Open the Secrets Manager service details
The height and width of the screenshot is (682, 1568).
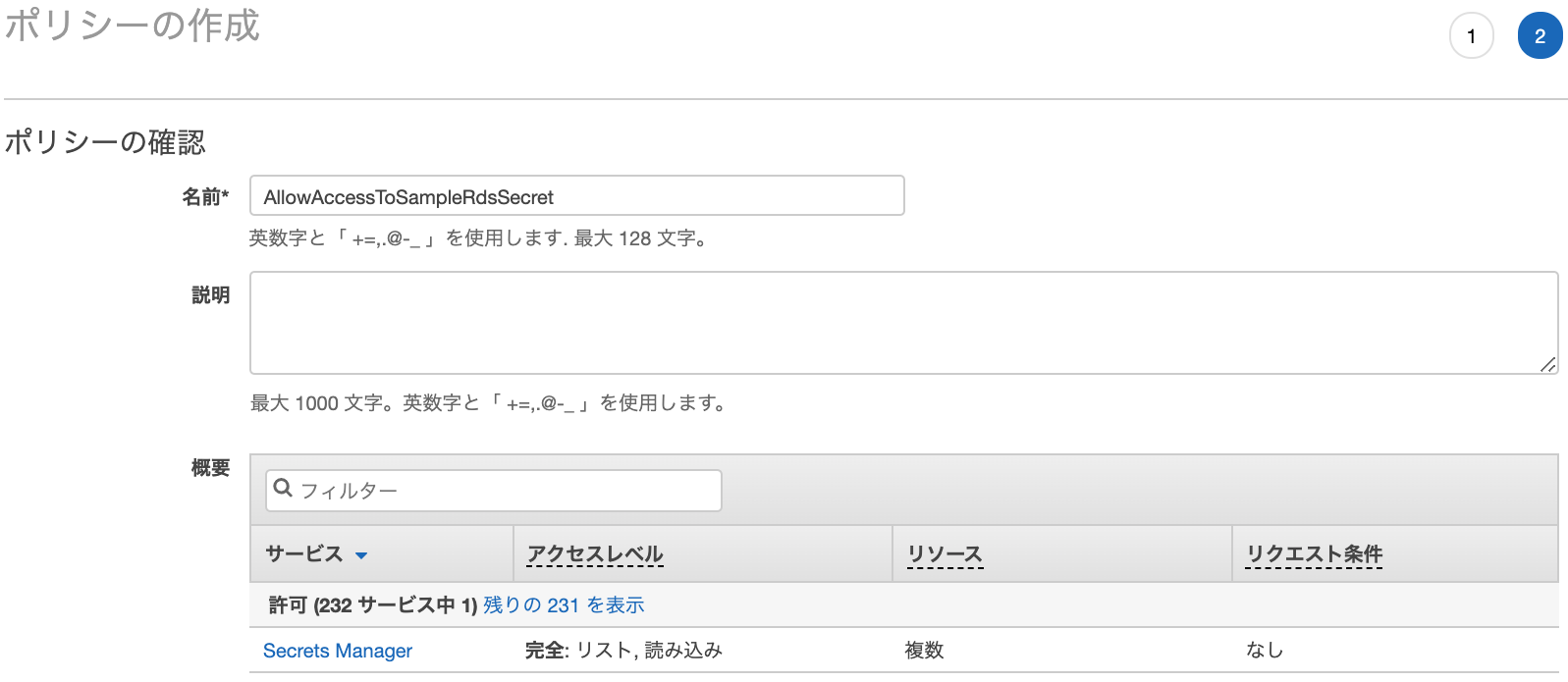338,651
